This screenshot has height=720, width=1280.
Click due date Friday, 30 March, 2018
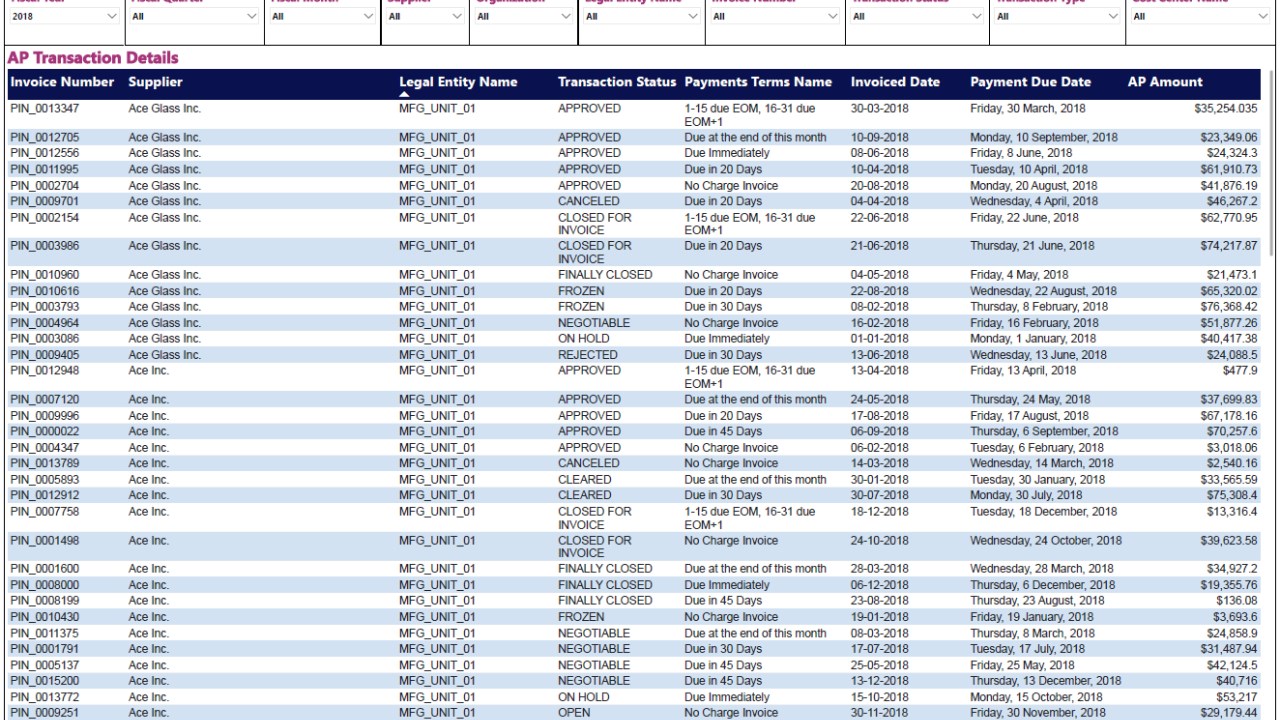coord(1028,108)
